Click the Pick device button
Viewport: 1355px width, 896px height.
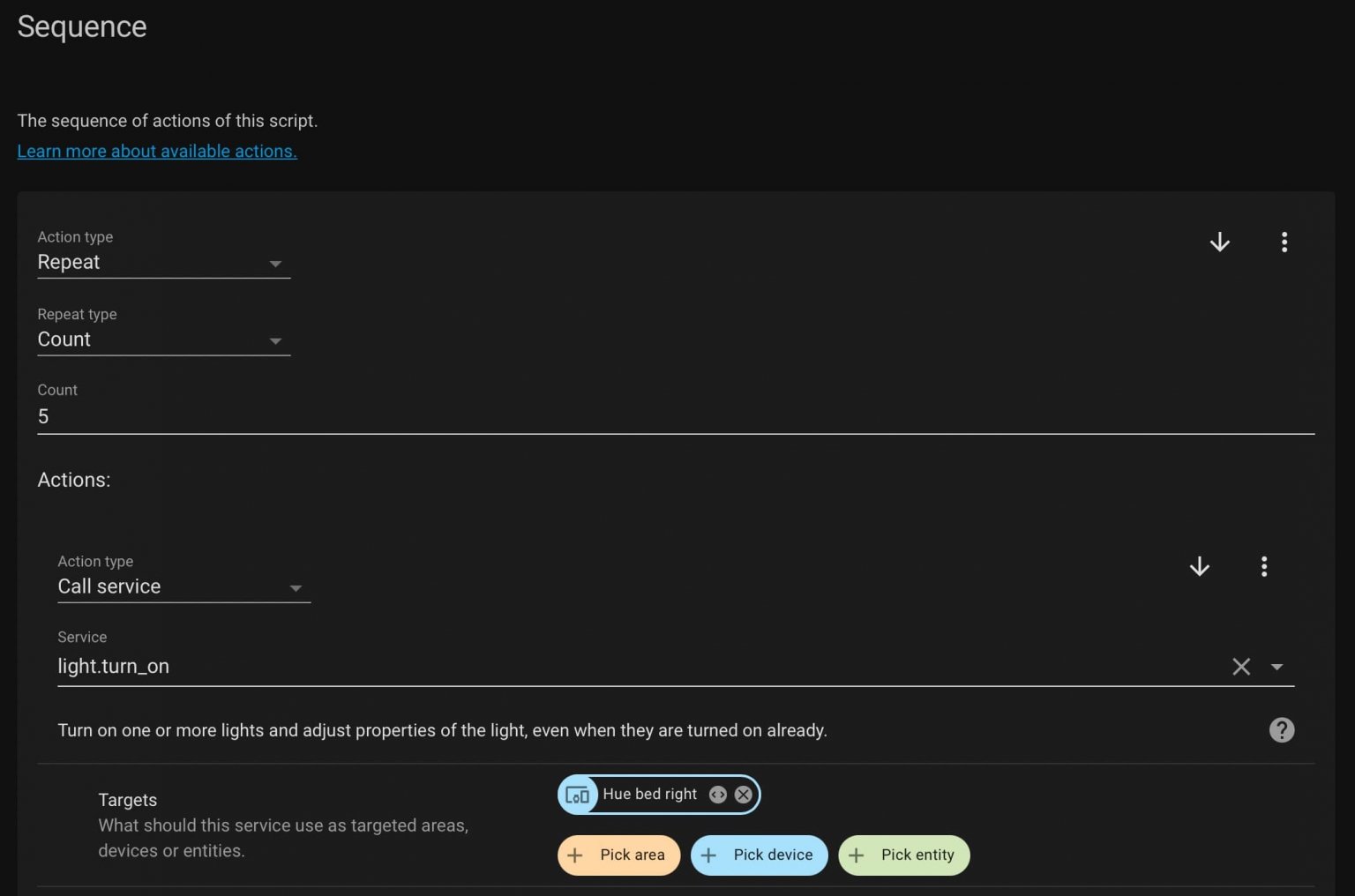tap(759, 855)
